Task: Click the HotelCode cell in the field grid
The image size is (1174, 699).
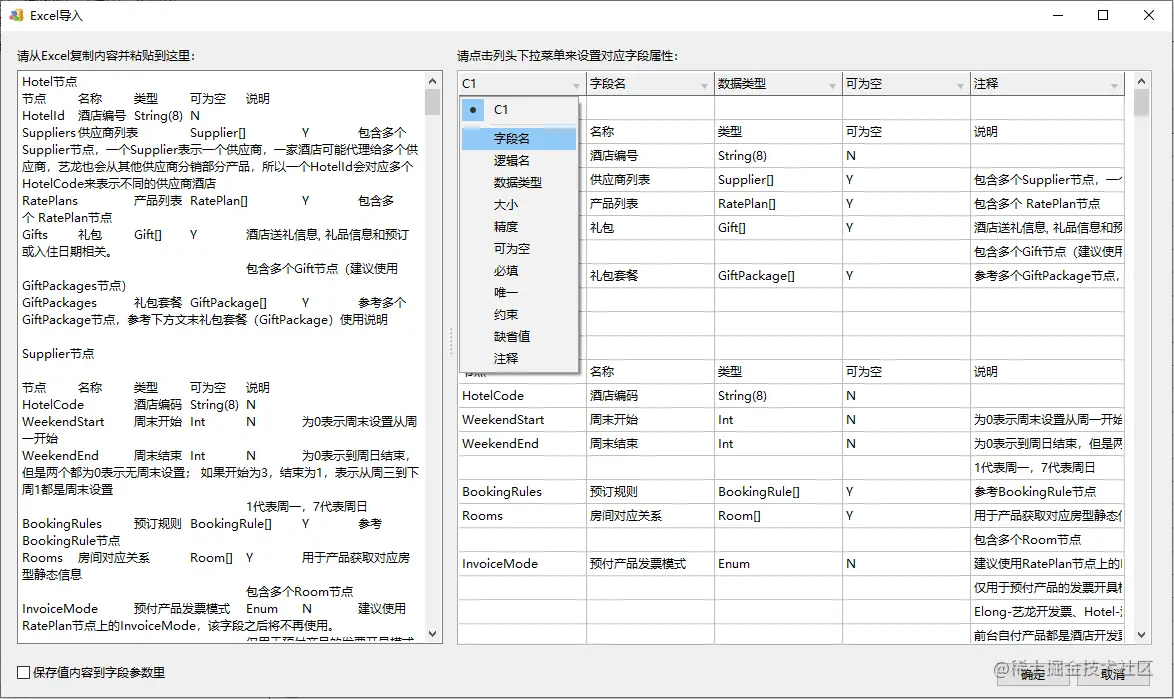Action: [491, 395]
